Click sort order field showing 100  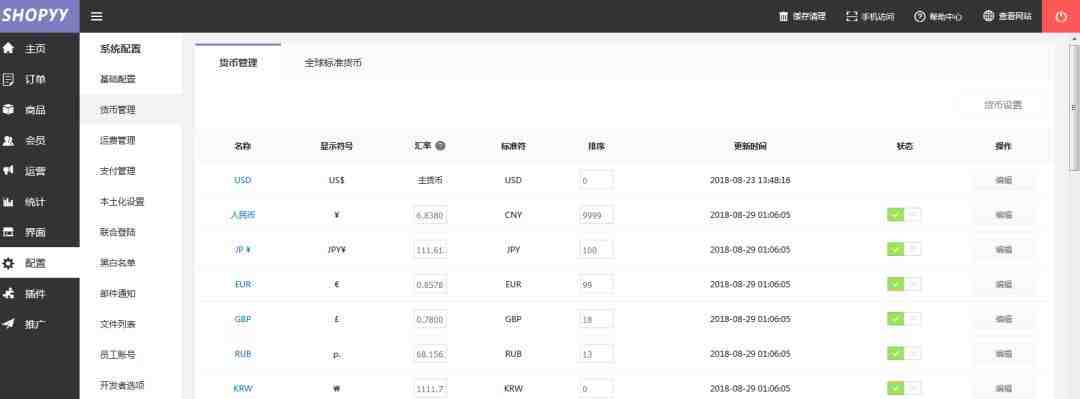tap(596, 249)
